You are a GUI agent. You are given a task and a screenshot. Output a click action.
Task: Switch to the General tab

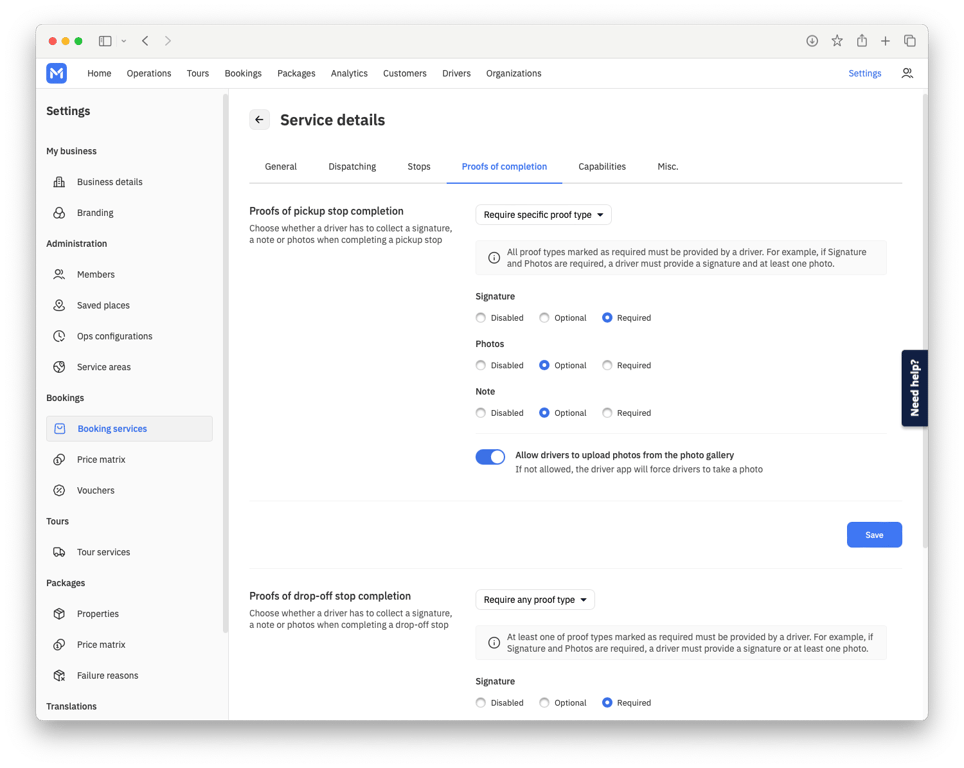[x=280, y=167]
